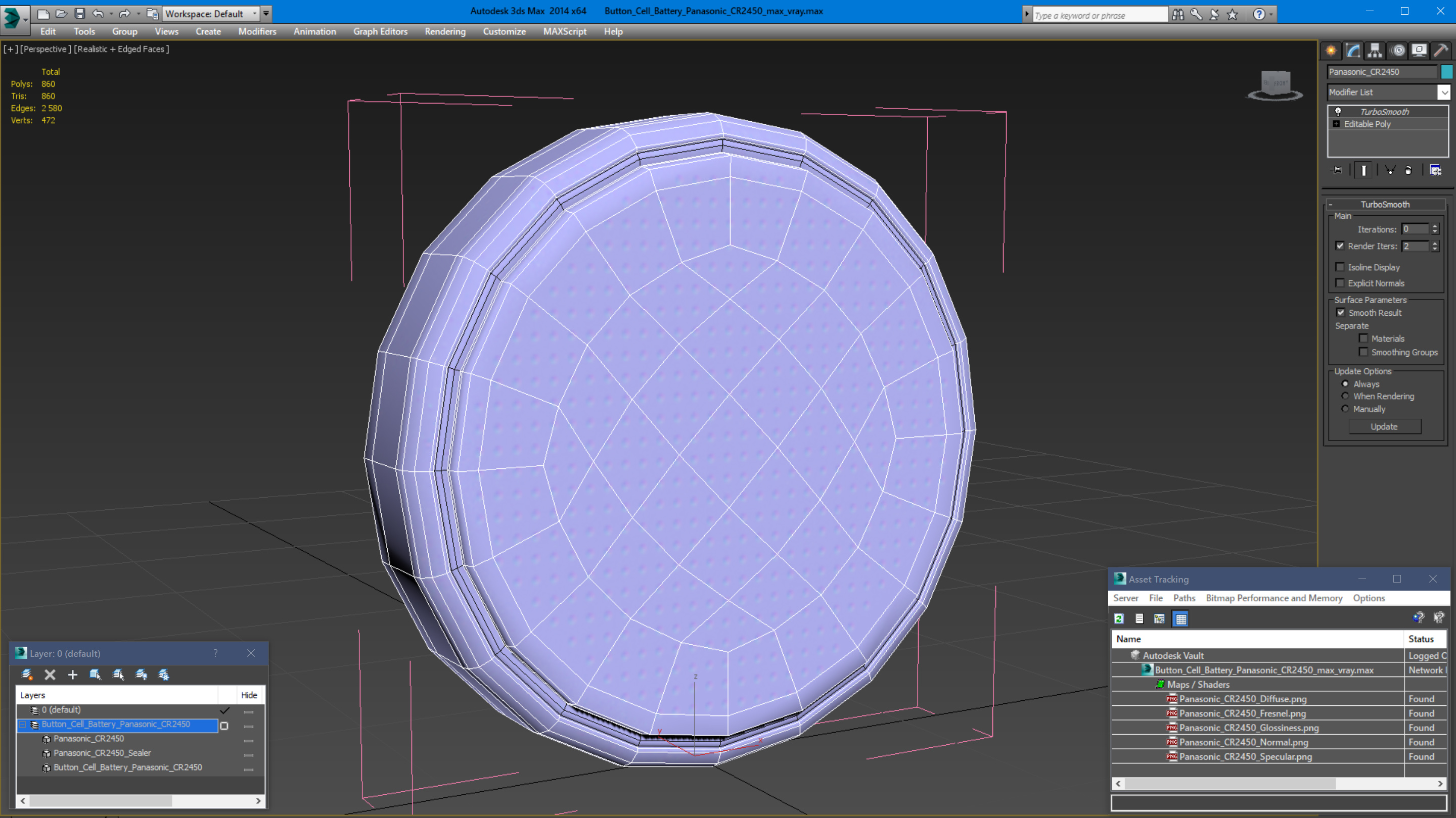Screen dimensions: 1456x818
Task: Click the Delete layer X icon
Action: pos(50,675)
